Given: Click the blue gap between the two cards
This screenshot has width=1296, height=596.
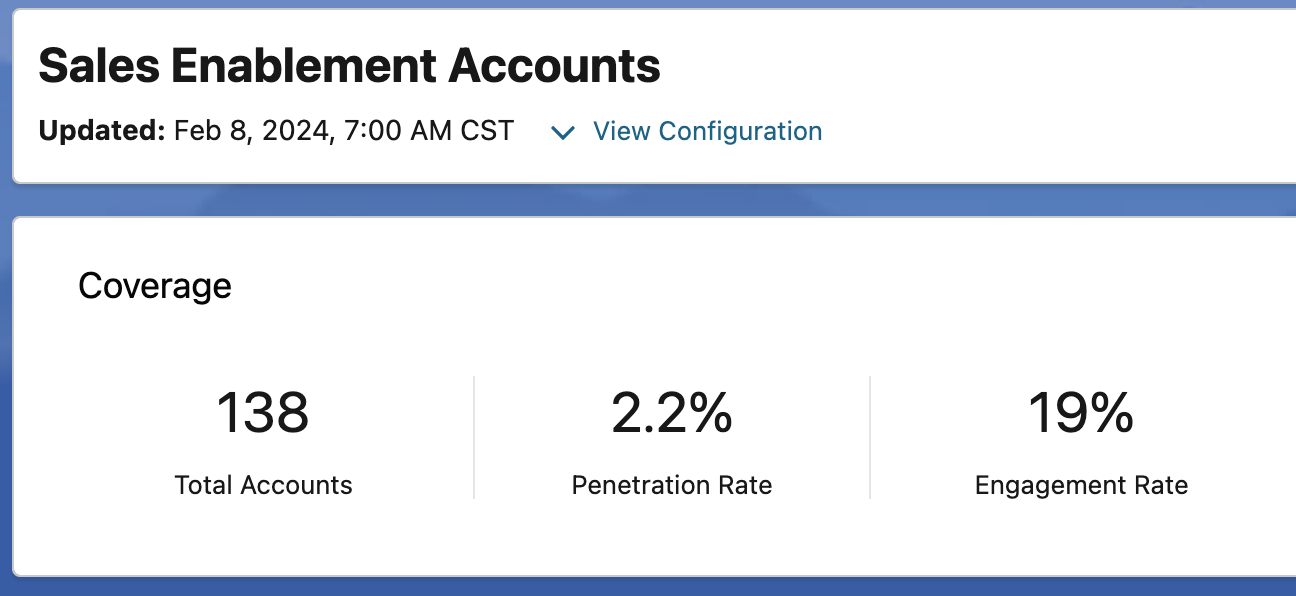Looking at the screenshot, I should (x=648, y=199).
